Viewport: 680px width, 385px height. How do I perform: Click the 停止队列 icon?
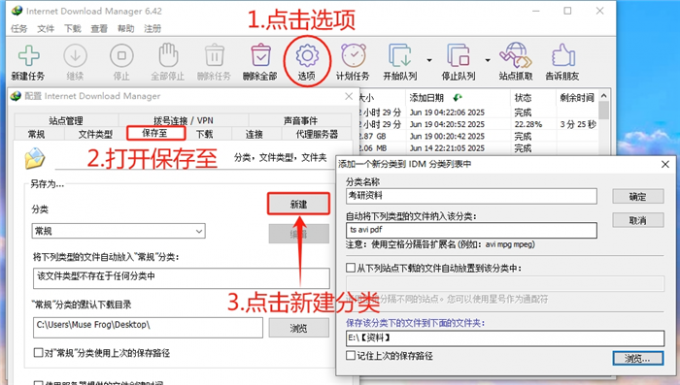pos(458,56)
